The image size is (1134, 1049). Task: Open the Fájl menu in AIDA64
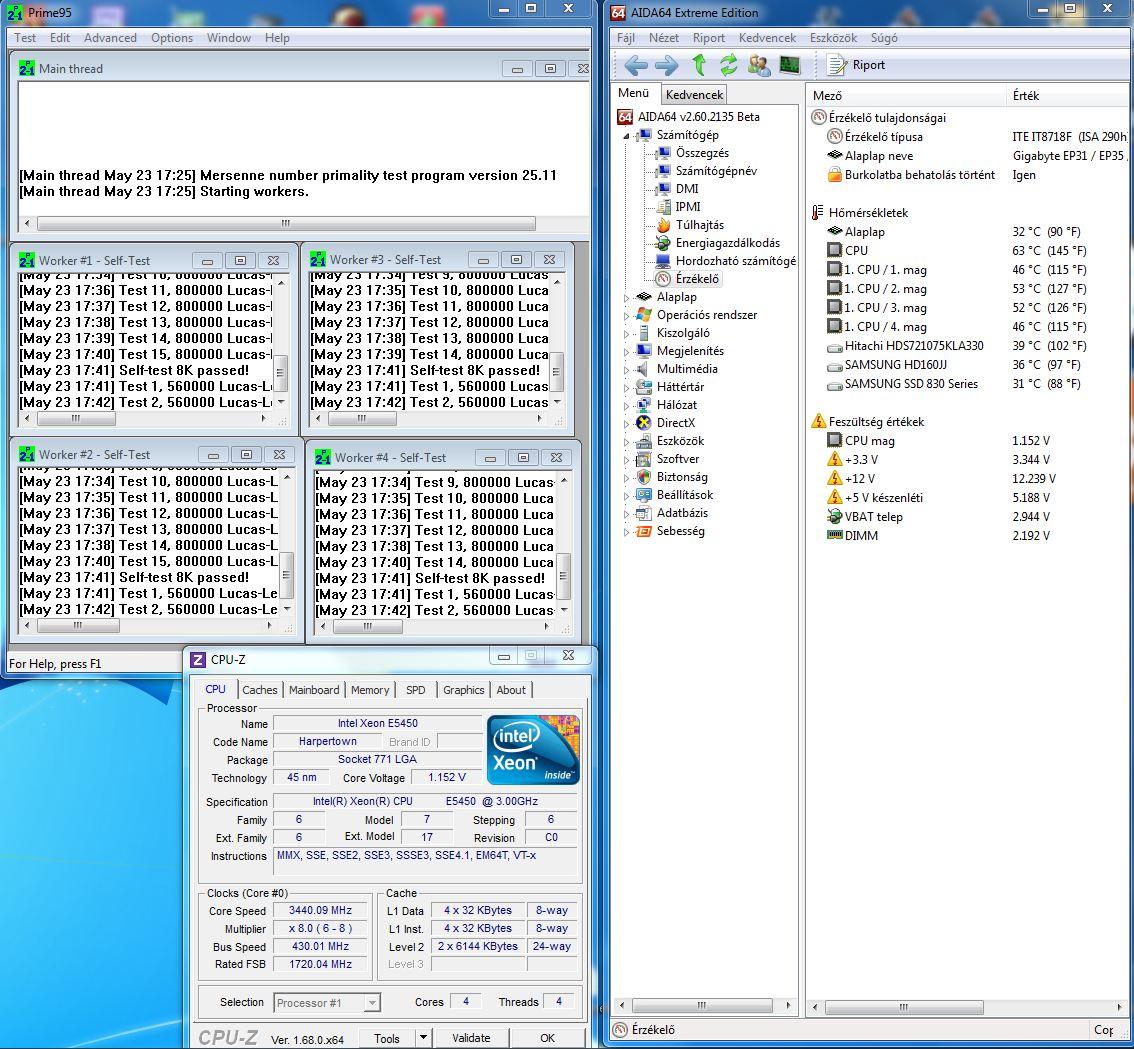626,38
